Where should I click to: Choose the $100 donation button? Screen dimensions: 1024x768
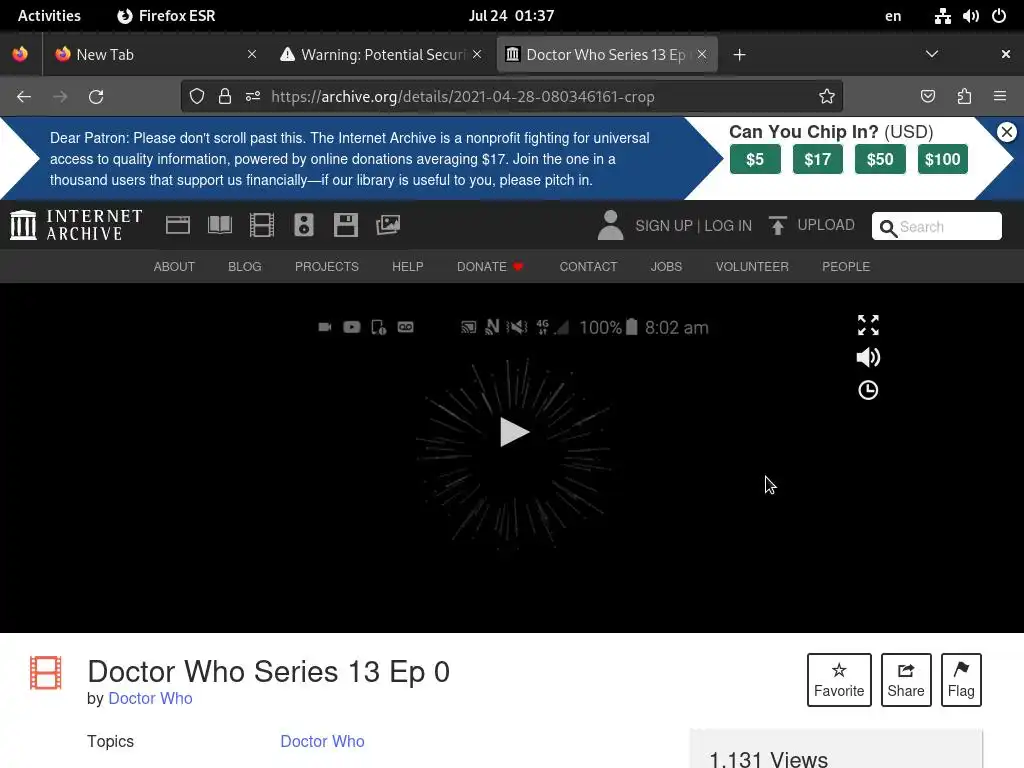pyautogui.click(x=942, y=159)
